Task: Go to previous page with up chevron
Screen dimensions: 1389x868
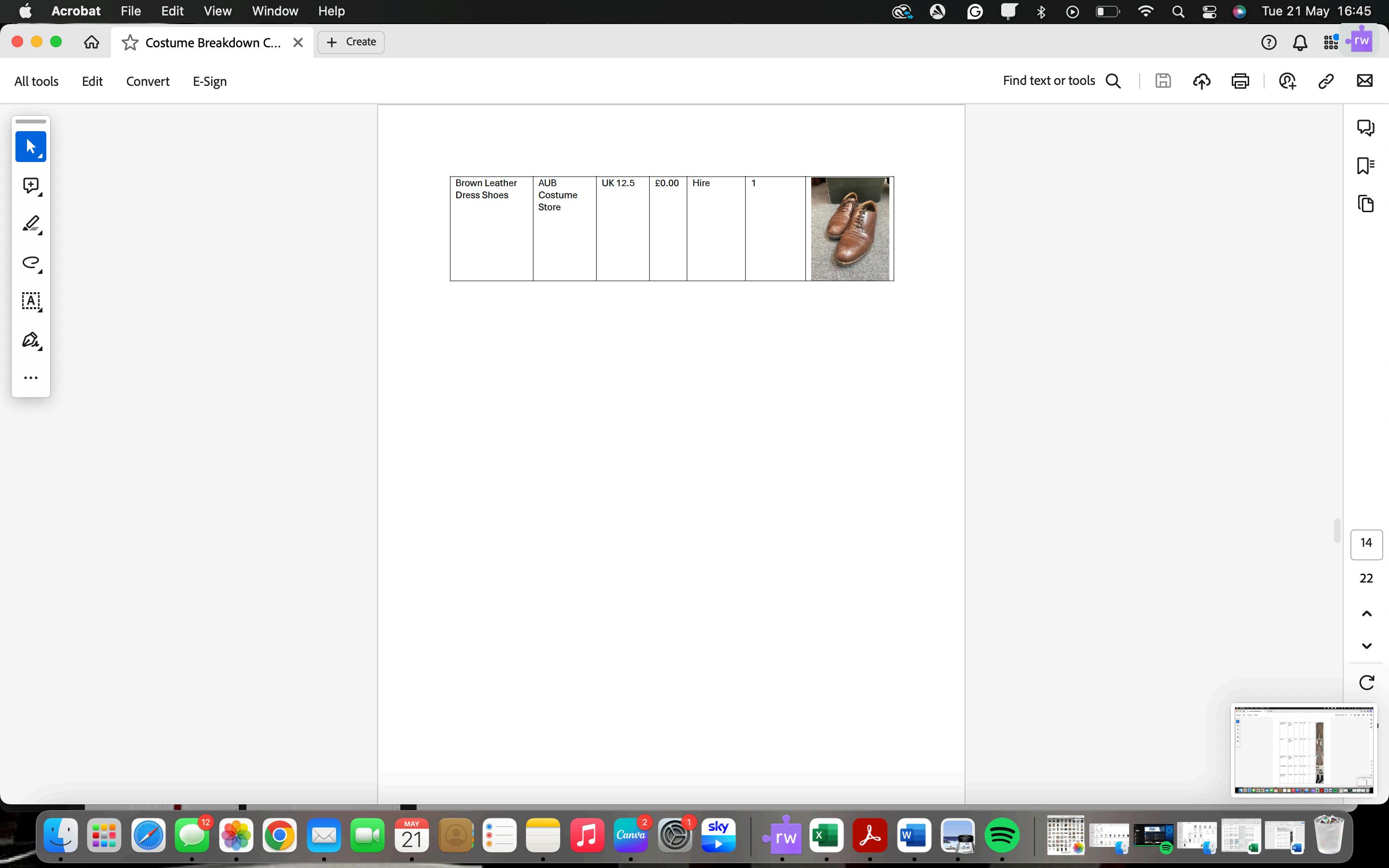Action: pos(1367,614)
